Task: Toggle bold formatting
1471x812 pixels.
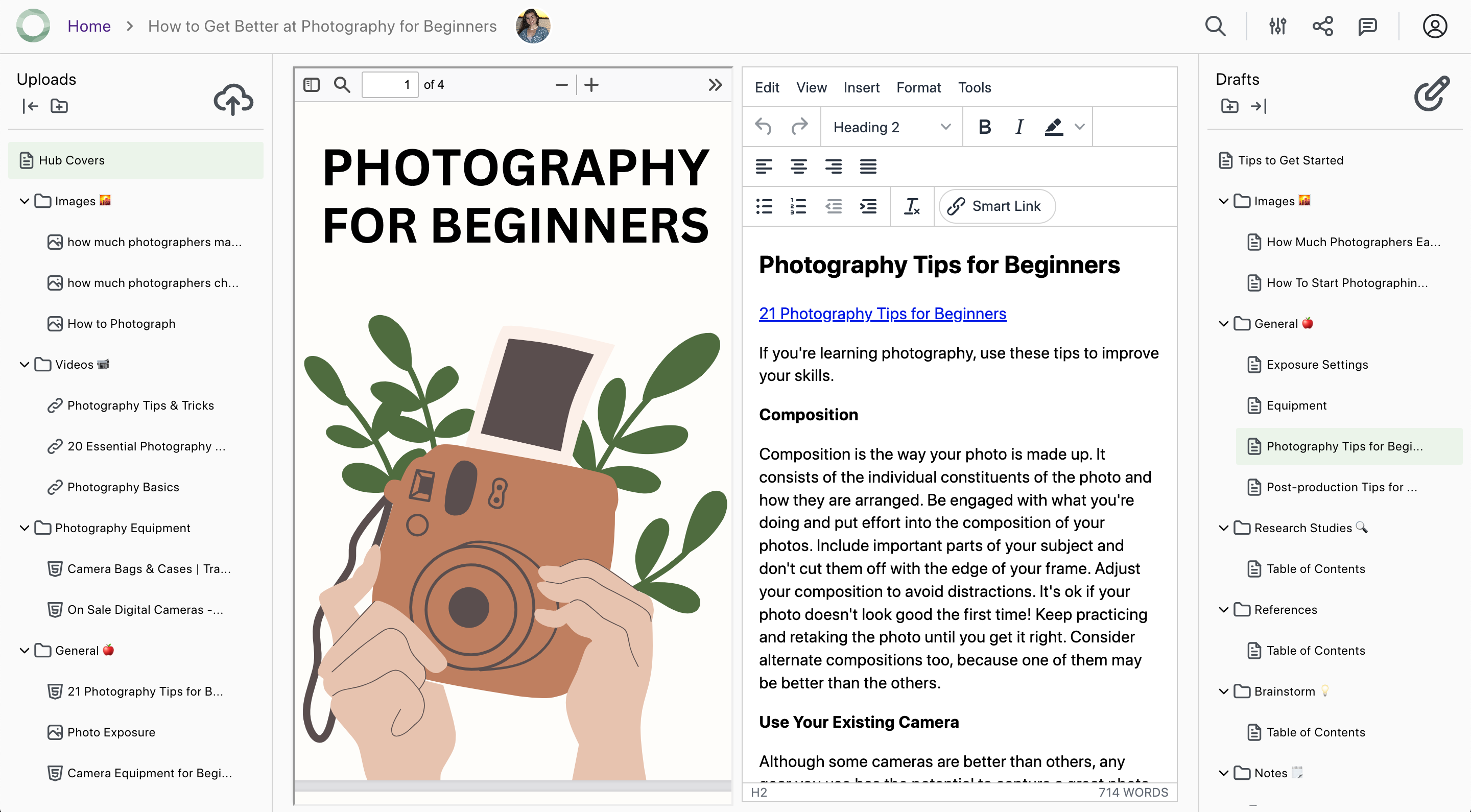Action: (x=984, y=127)
